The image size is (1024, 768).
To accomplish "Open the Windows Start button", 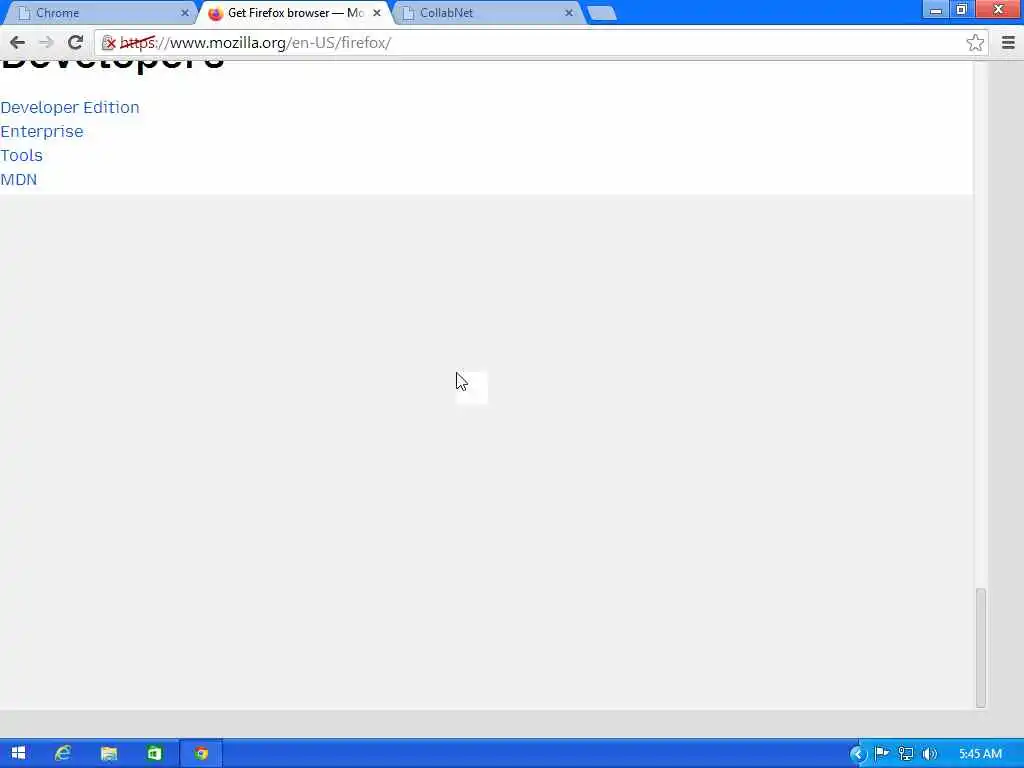I will point(18,754).
